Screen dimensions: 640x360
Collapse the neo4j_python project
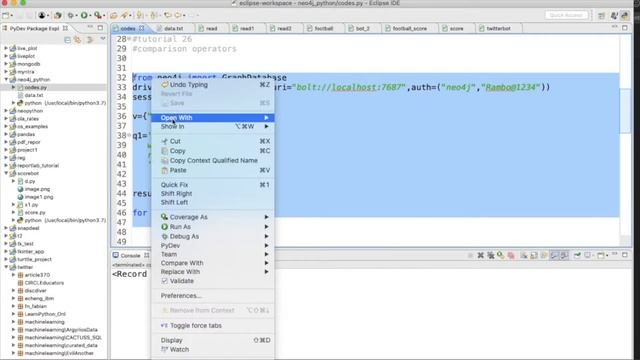[6, 80]
